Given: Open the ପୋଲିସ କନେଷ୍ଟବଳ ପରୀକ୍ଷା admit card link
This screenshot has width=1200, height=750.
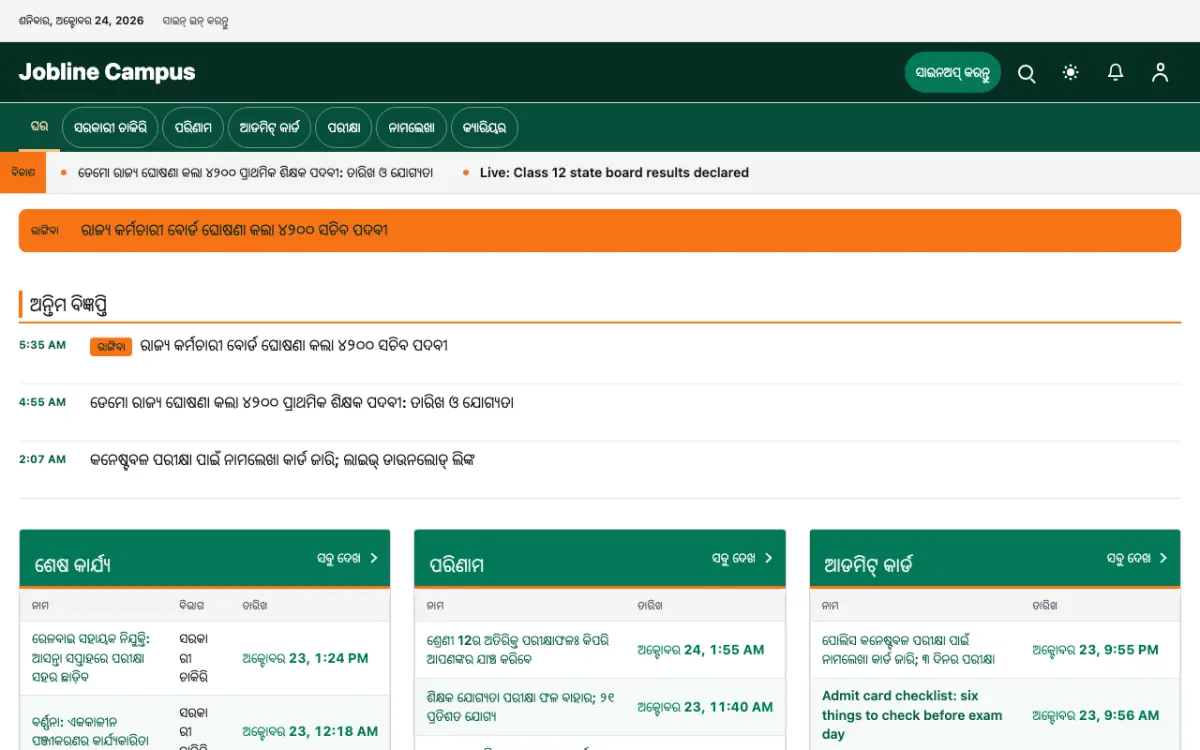Looking at the screenshot, I should tap(908, 650).
